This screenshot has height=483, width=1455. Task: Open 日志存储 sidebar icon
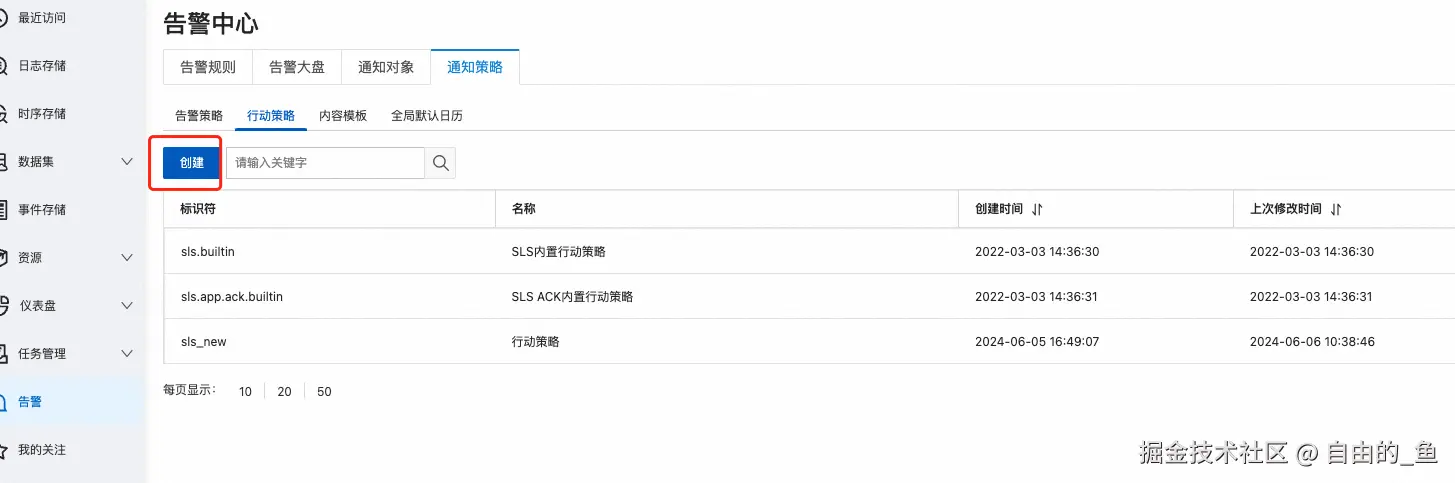[x=3, y=66]
